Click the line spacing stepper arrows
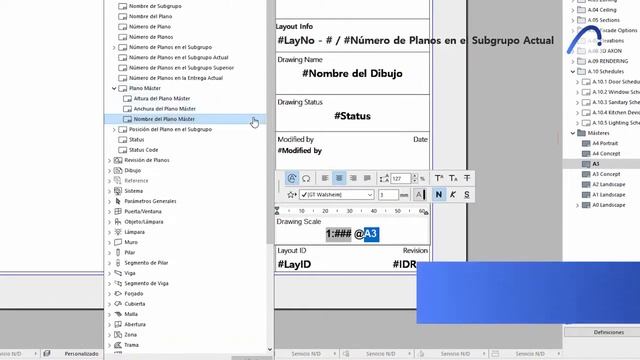Viewport: 640px width, 360px height. pos(415,178)
